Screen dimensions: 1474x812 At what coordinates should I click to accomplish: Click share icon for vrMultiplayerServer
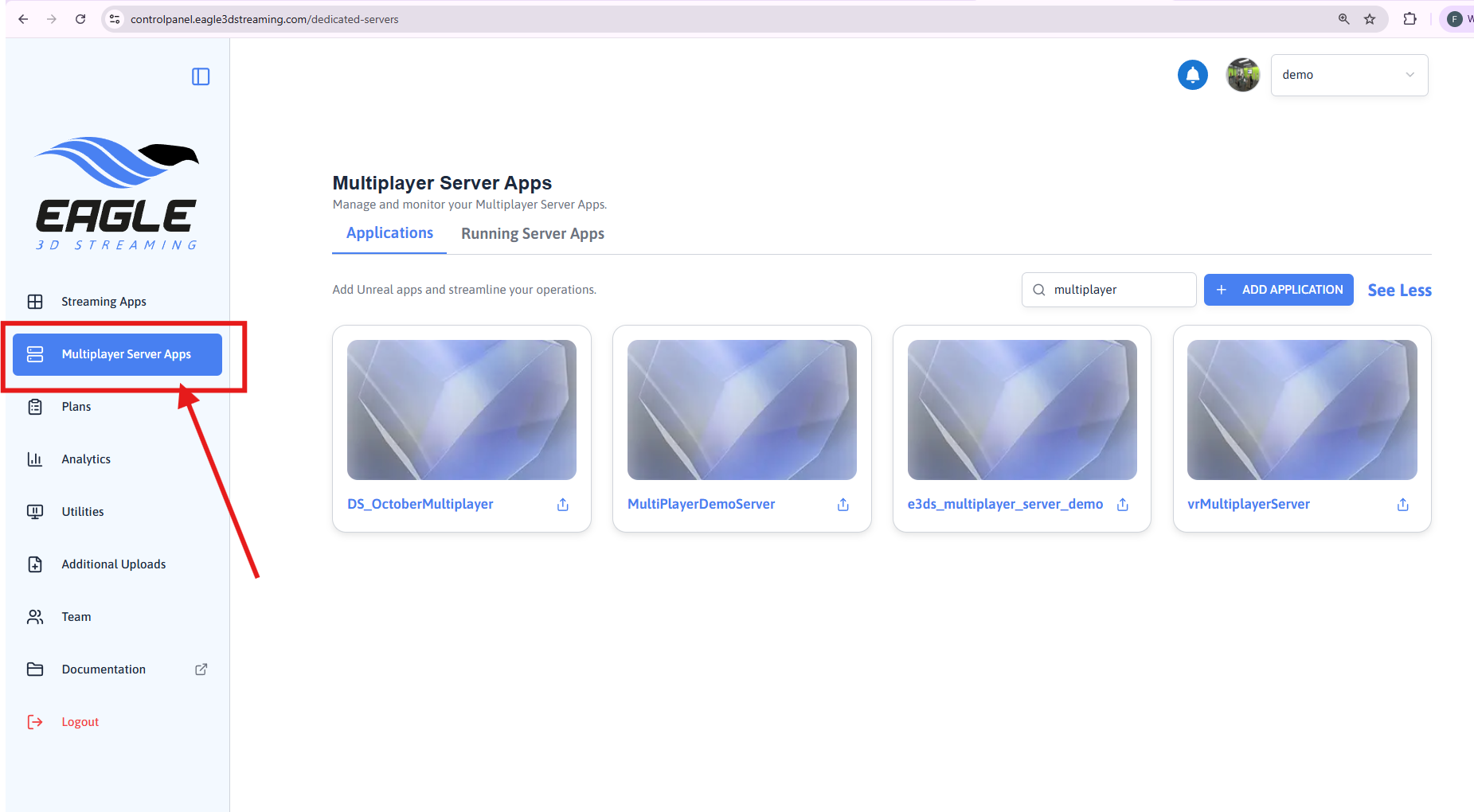point(1403,505)
